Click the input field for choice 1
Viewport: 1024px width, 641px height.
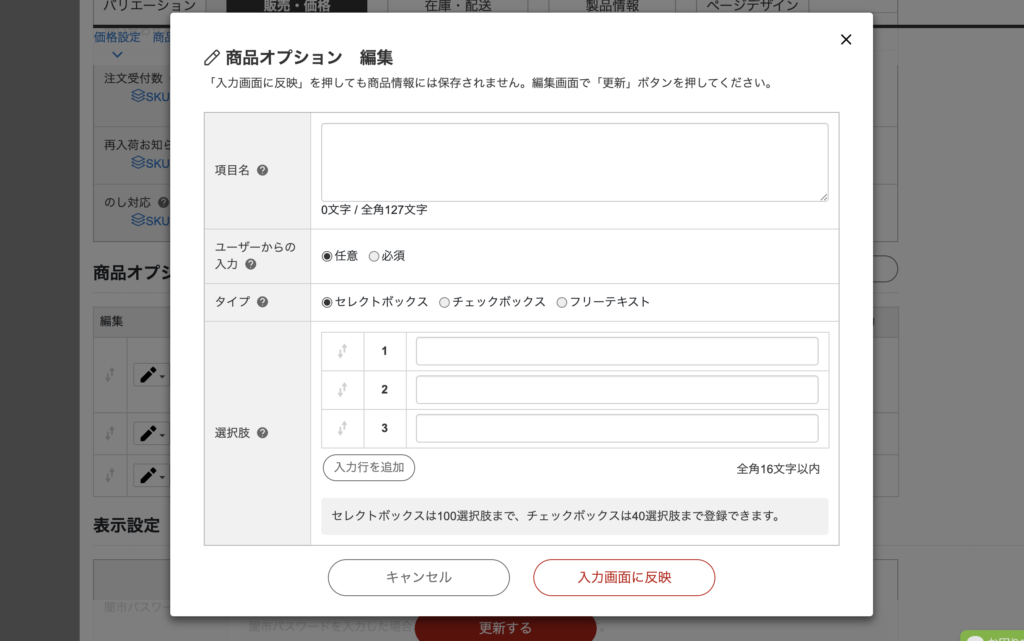[617, 351]
